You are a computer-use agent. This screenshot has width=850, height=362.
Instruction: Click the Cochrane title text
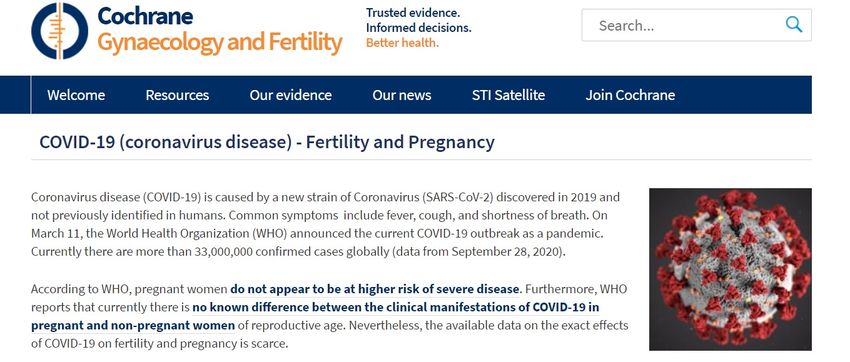click(x=145, y=16)
